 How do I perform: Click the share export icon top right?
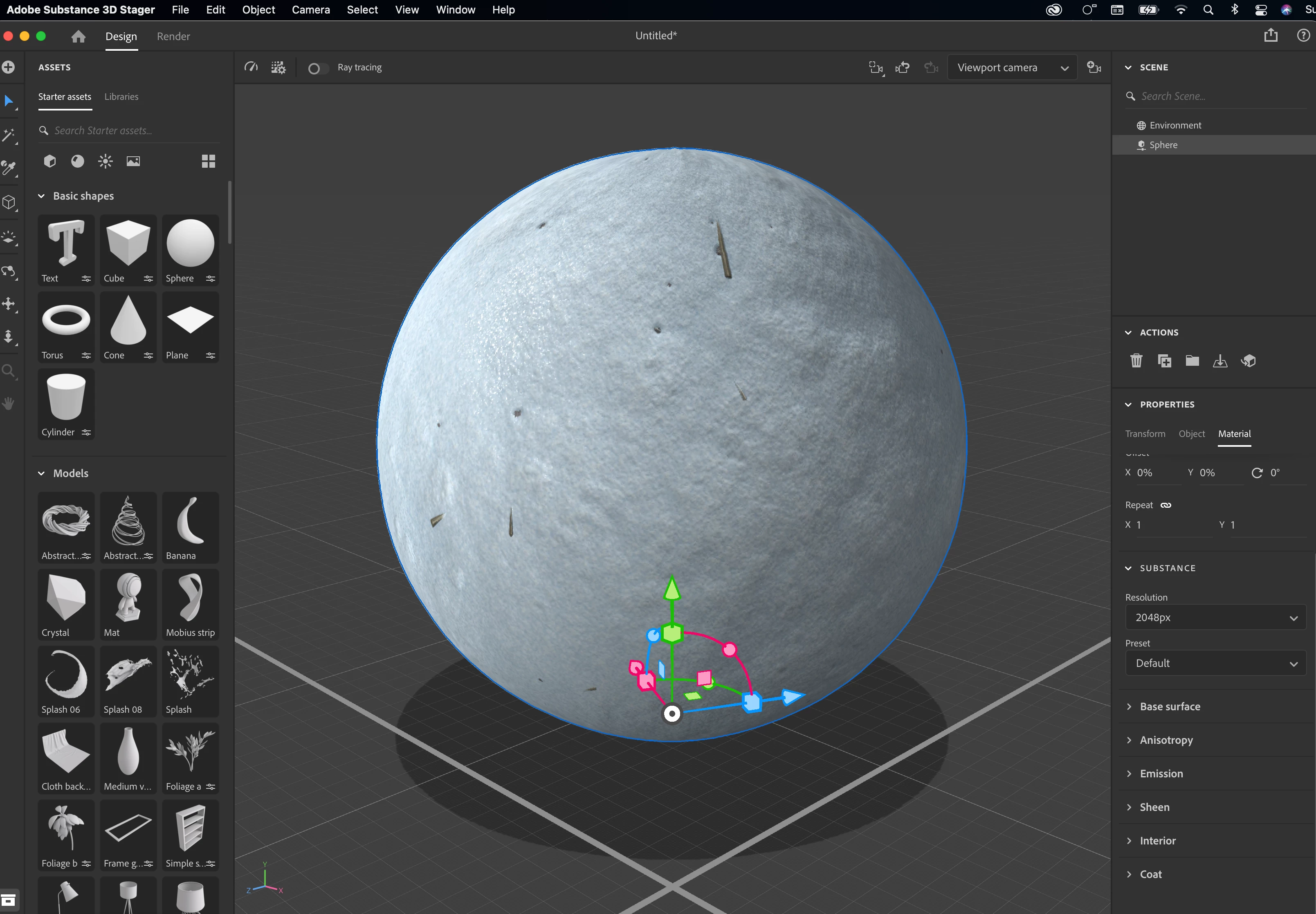pyautogui.click(x=1271, y=36)
